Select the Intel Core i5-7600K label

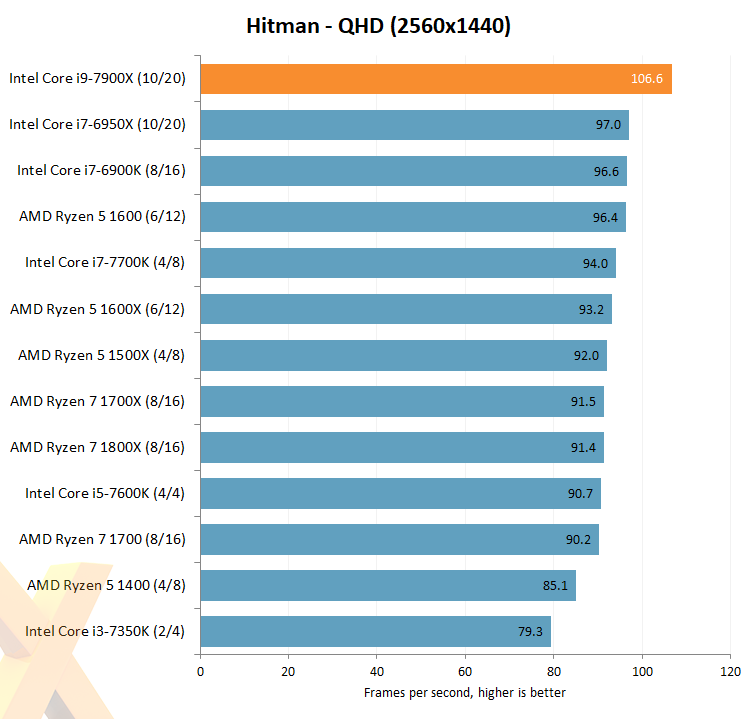point(105,493)
